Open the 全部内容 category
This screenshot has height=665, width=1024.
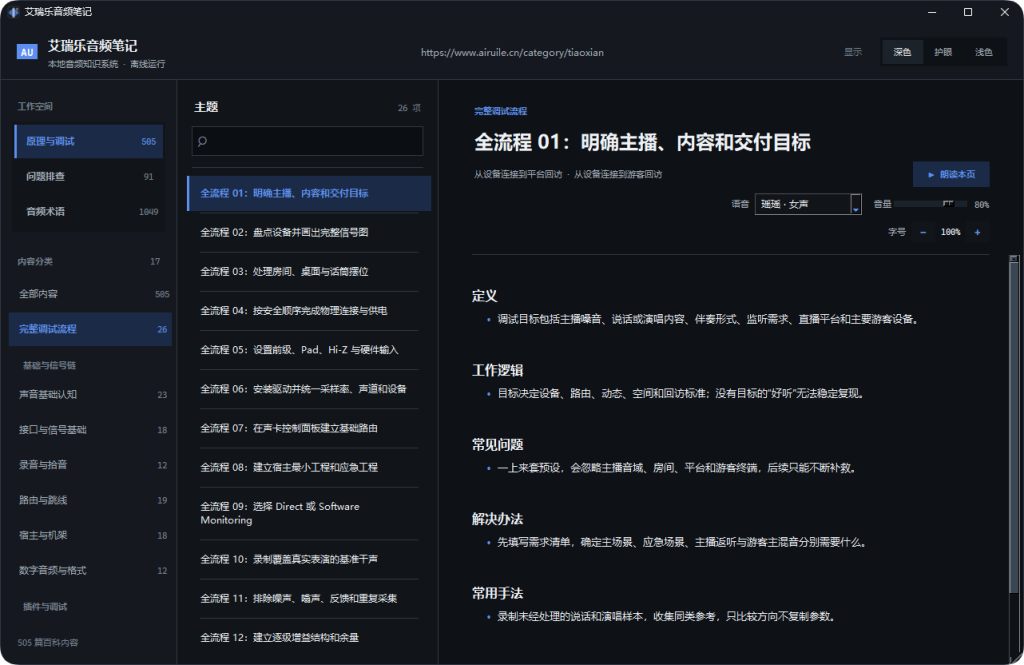[x=91, y=294]
